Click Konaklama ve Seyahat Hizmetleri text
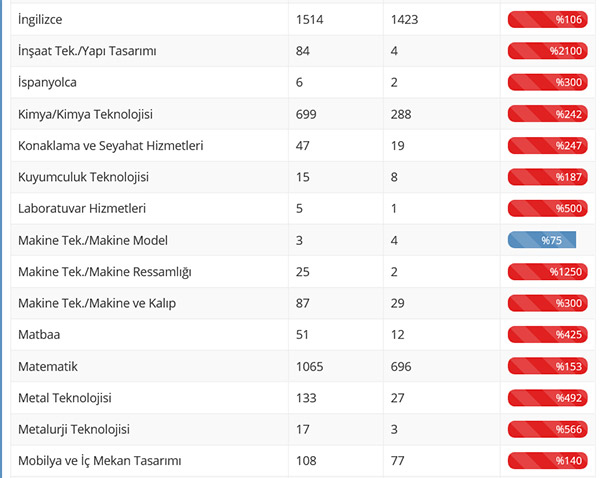The image size is (600, 478). click(x=111, y=145)
